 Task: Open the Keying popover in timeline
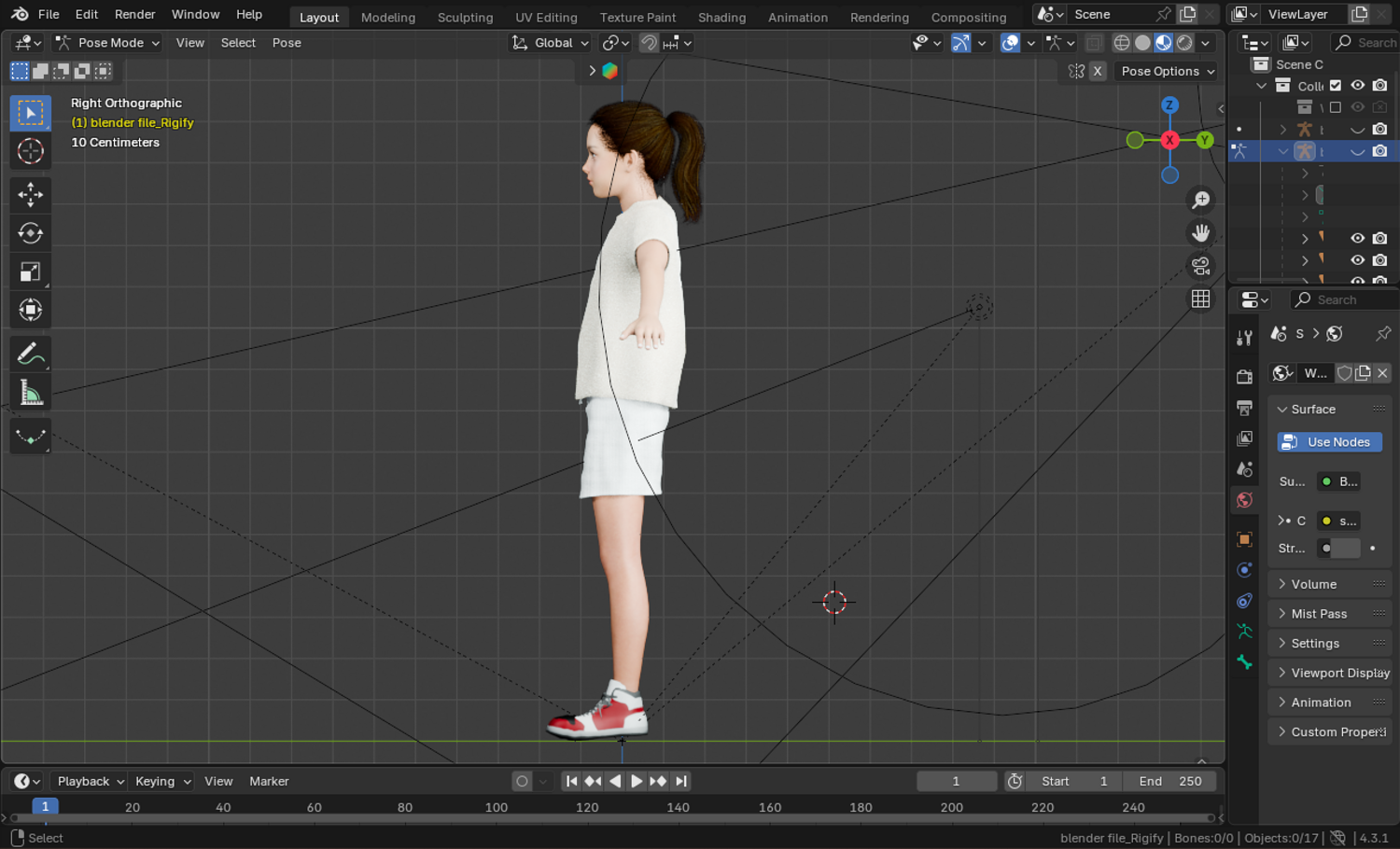point(161,781)
